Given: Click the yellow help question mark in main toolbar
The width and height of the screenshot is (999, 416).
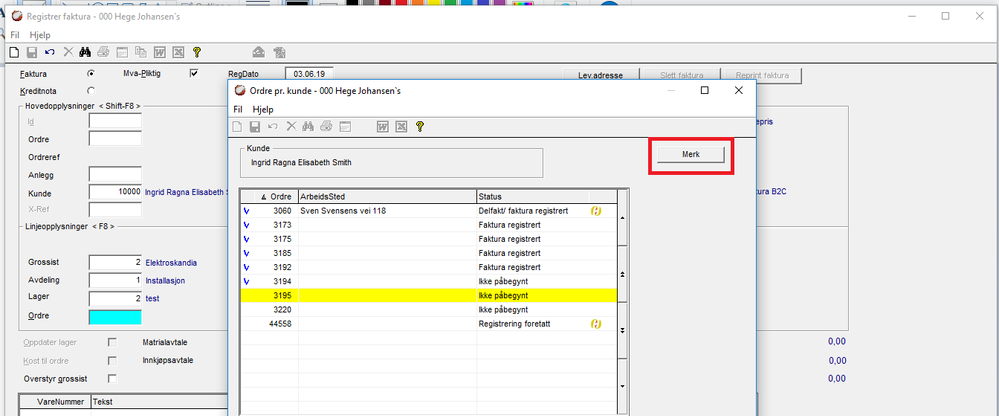Looking at the screenshot, I should point(197,52).
